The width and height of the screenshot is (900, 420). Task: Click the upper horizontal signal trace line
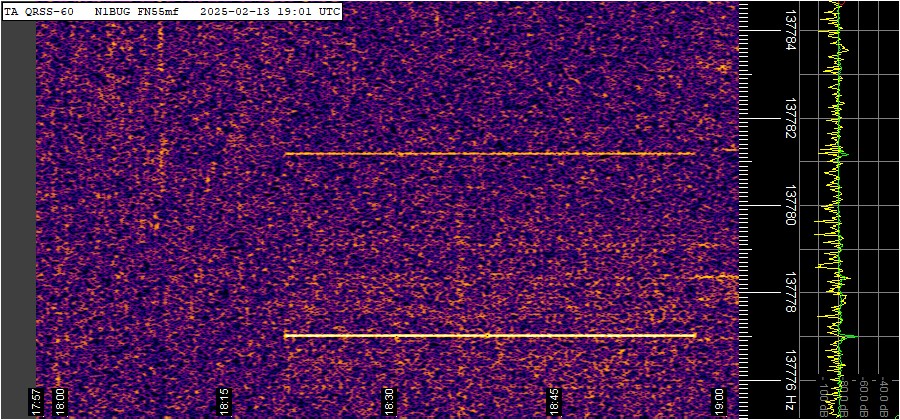(490, 154)
